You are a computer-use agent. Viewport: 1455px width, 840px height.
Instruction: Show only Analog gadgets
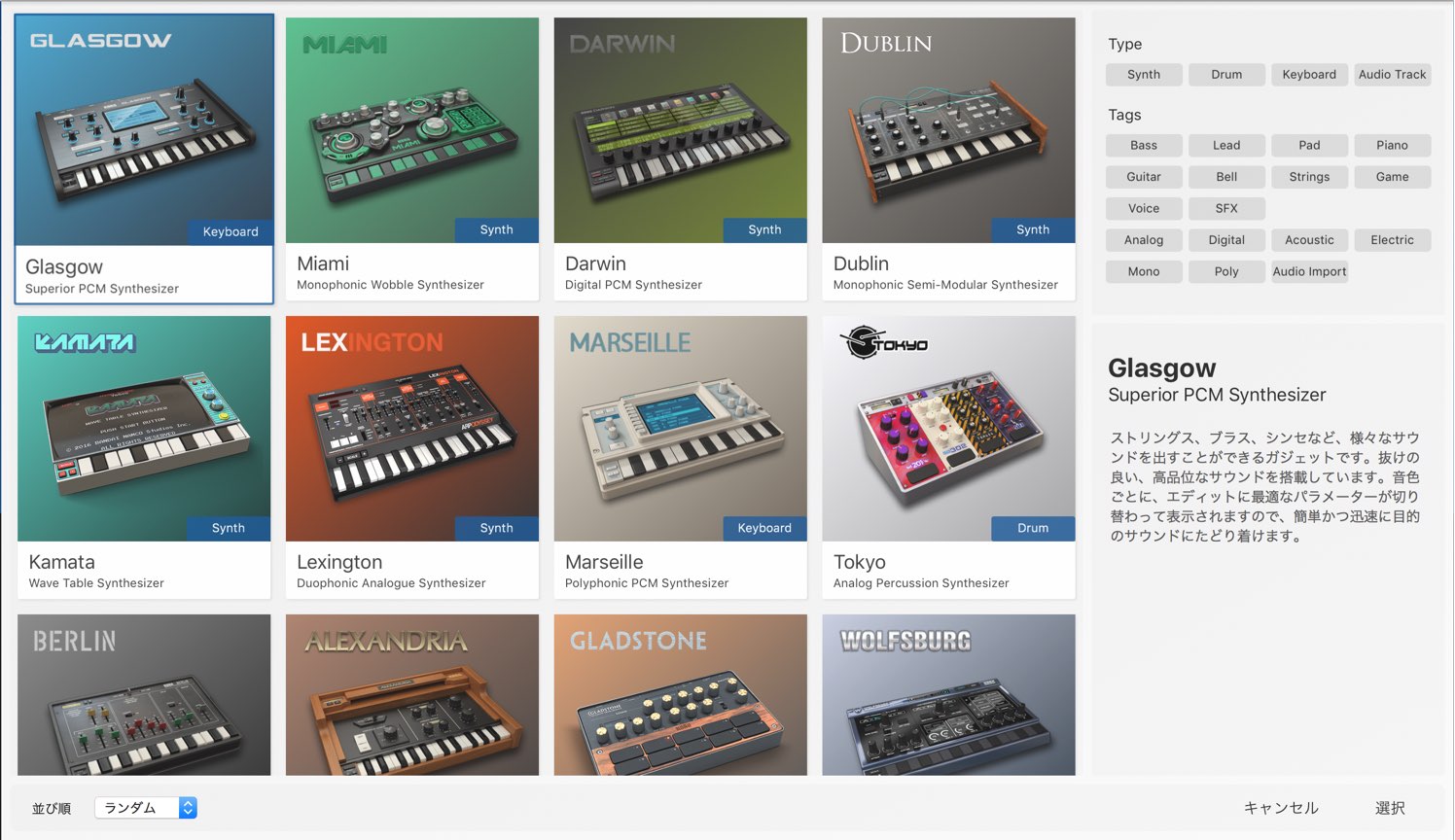(x=1144, y=240)
